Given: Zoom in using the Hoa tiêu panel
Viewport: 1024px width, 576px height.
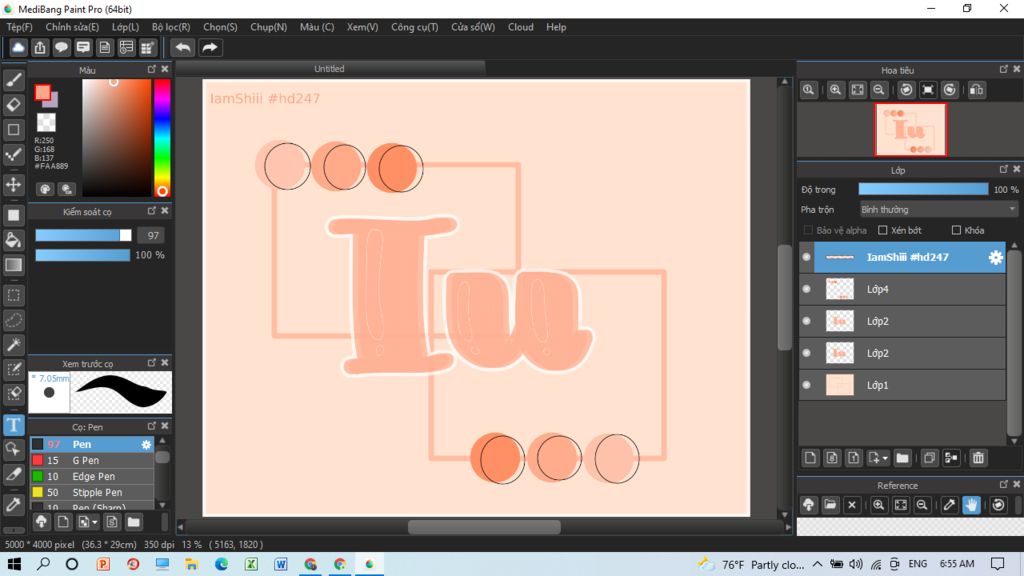Looking at the screenshot, I should (x=835, y=90).
